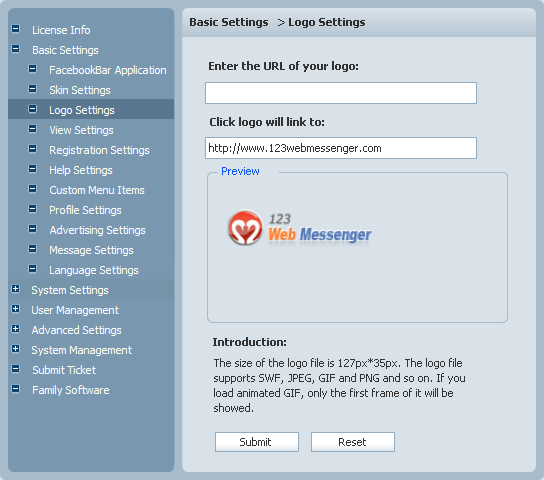The height and width of the screenshot is (480, 544).
Task: Open Registration Settings page
Action: [99, 150]
